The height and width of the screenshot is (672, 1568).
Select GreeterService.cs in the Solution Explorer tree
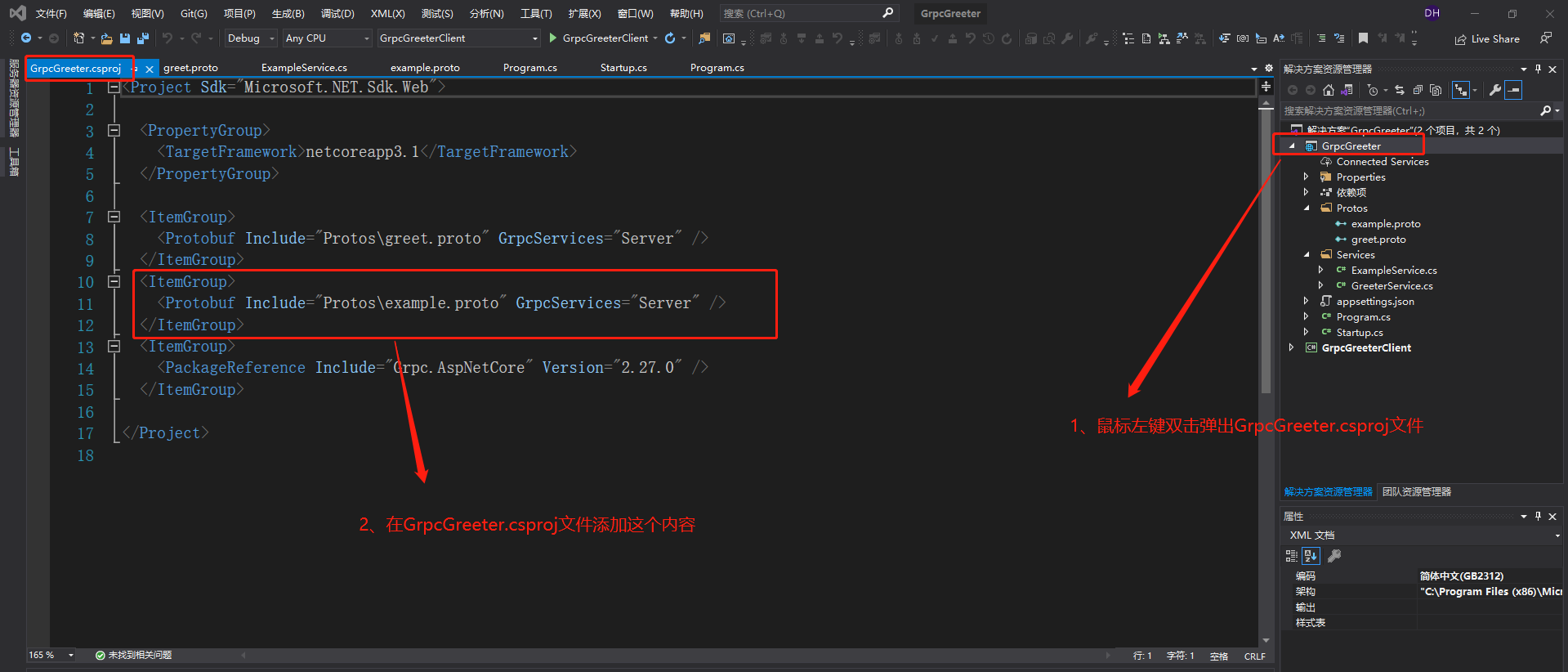pyautogui.click(x=1392, y=286)
